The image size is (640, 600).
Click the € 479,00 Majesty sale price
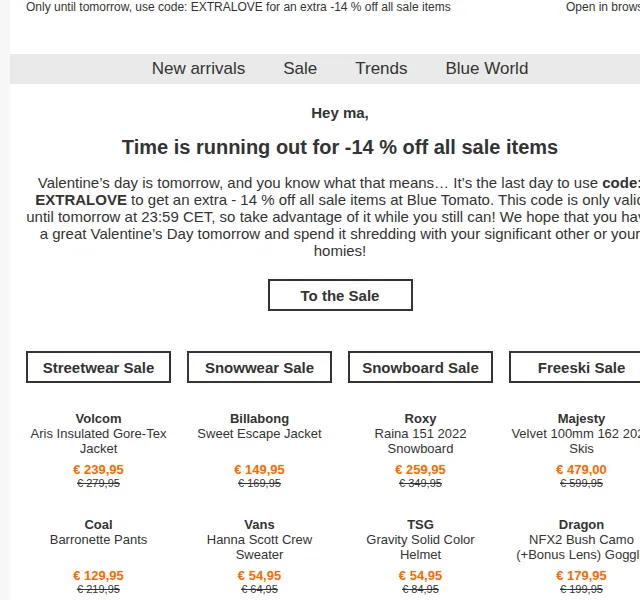point(581,469)
